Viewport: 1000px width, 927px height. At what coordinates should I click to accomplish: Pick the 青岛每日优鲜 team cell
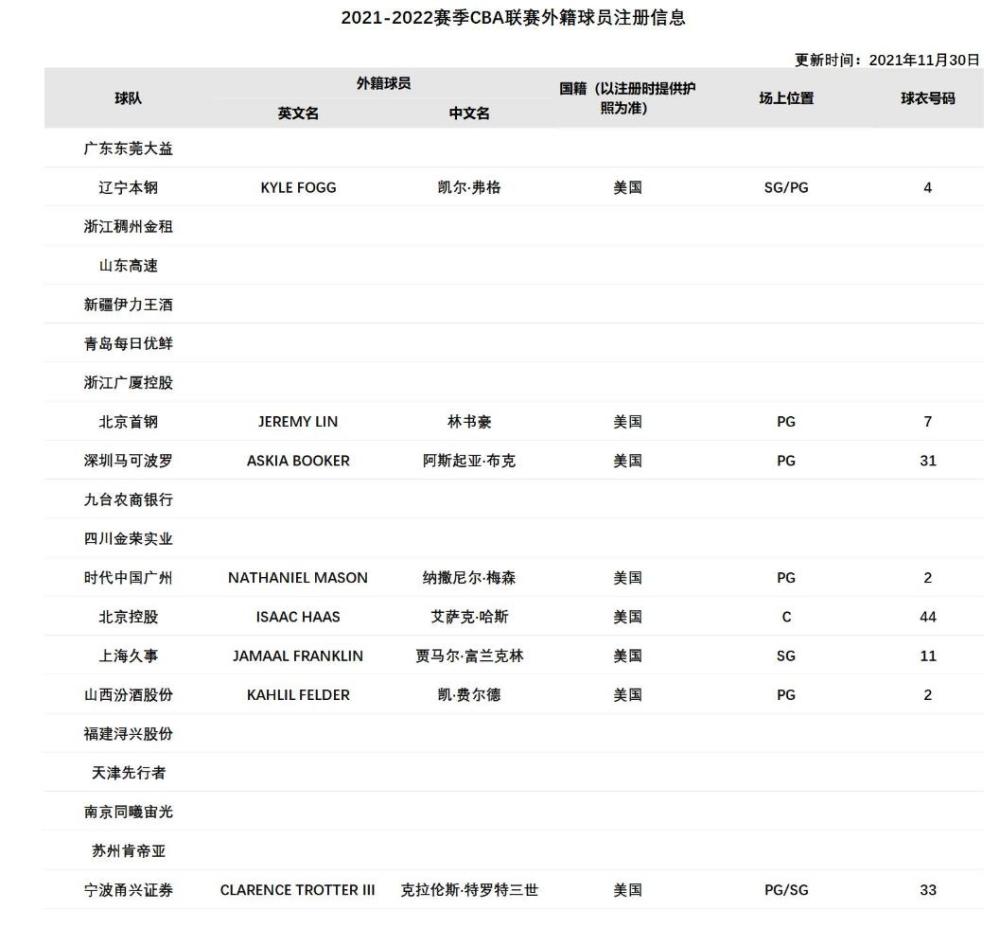click(x=128, y=344)
